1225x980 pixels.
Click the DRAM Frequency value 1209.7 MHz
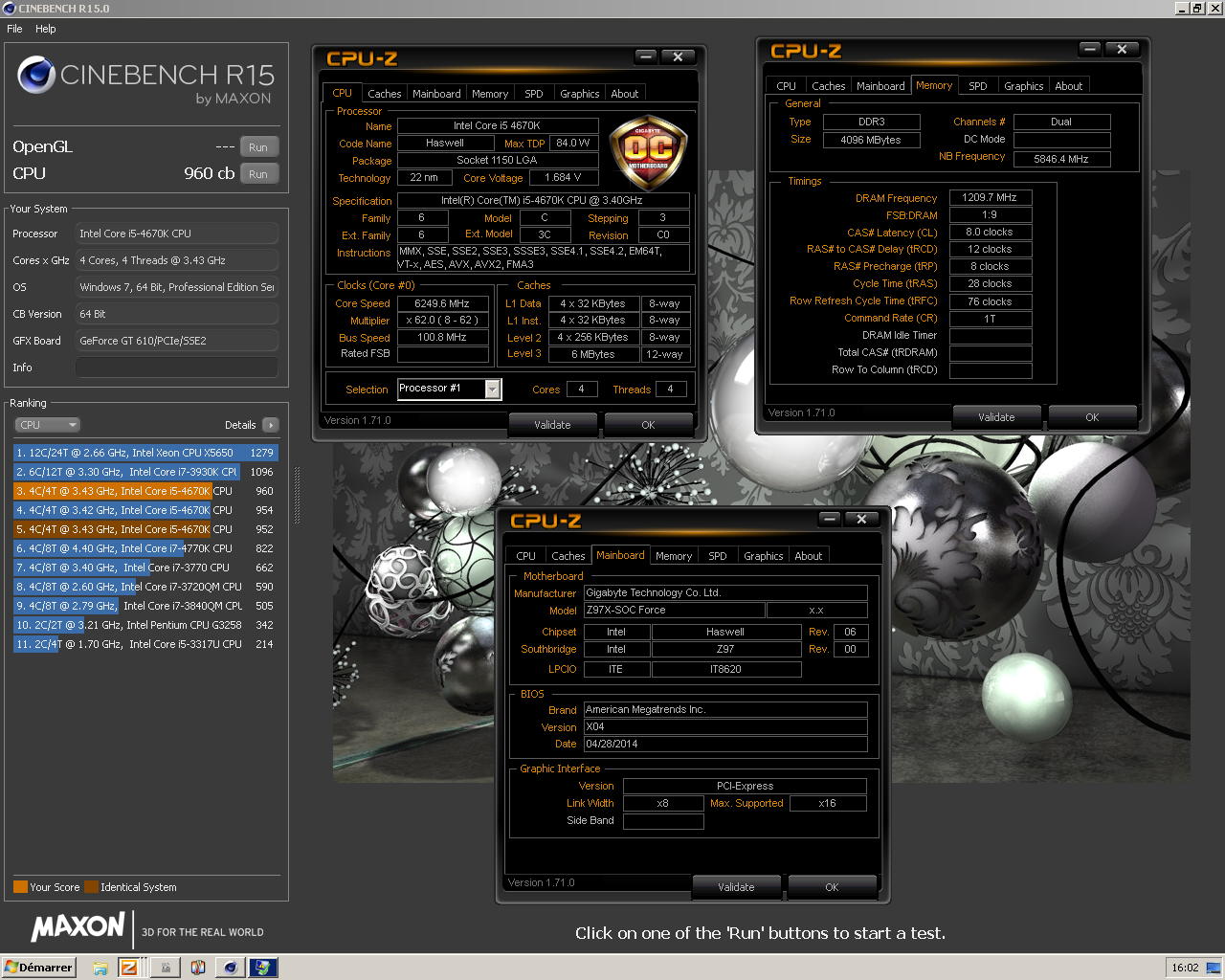[x=991, y=198]
